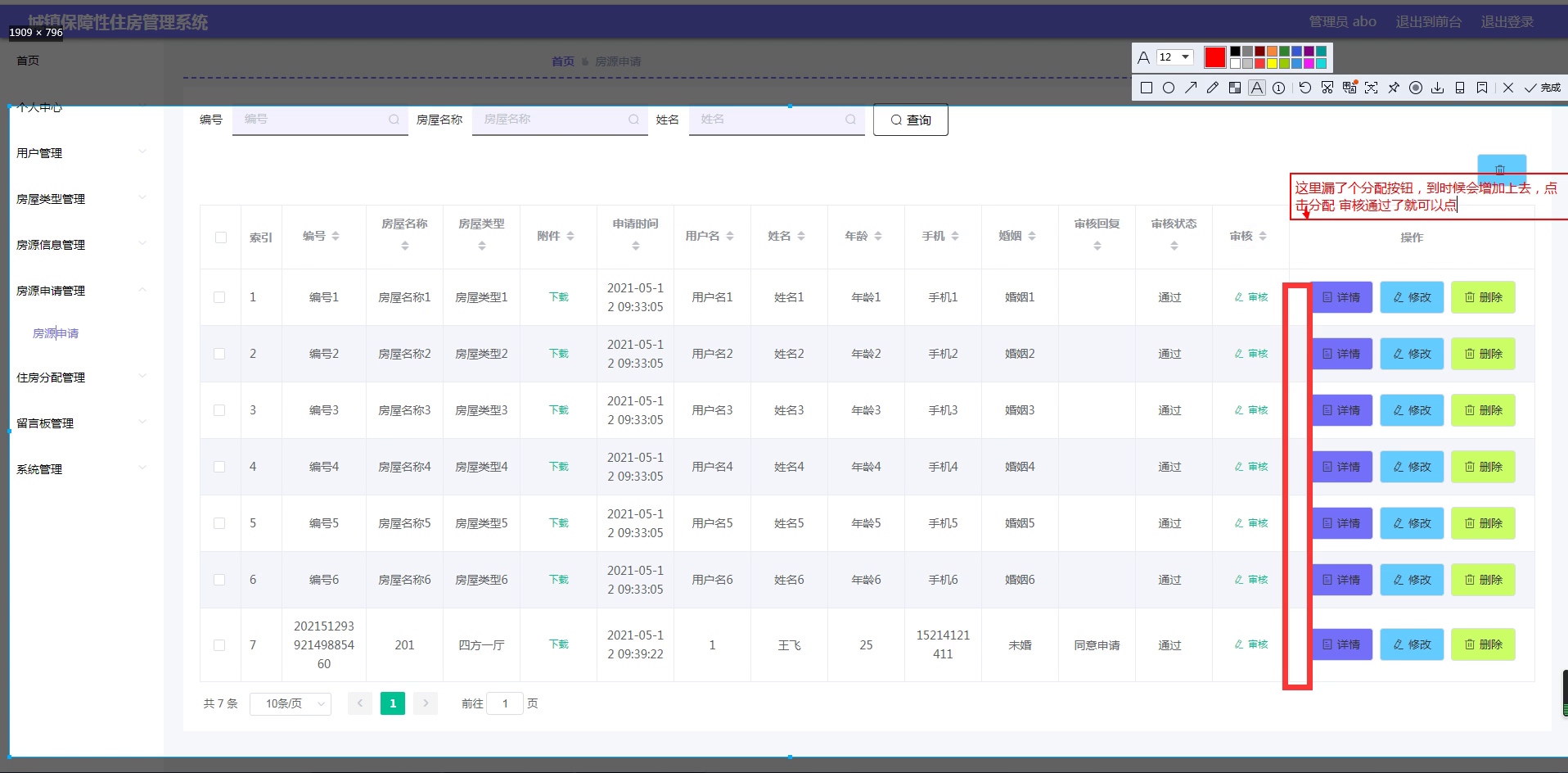Sort table by 用户名 column
This screenshot has width=1568, height=773.
[730, 236]
